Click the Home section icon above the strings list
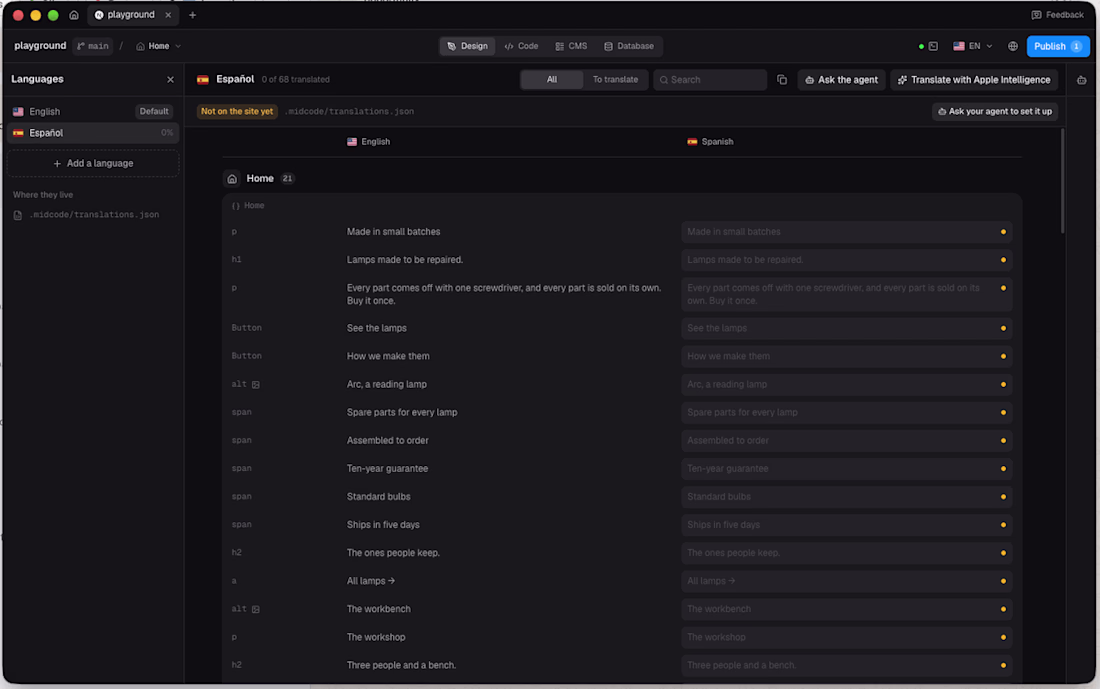1100x689 pixels. [232, 179]
